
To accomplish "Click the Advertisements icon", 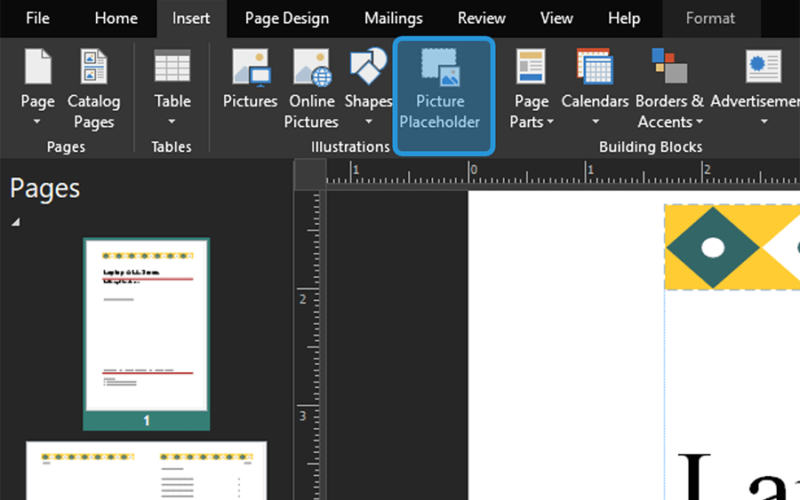I will tap(763, 66).
